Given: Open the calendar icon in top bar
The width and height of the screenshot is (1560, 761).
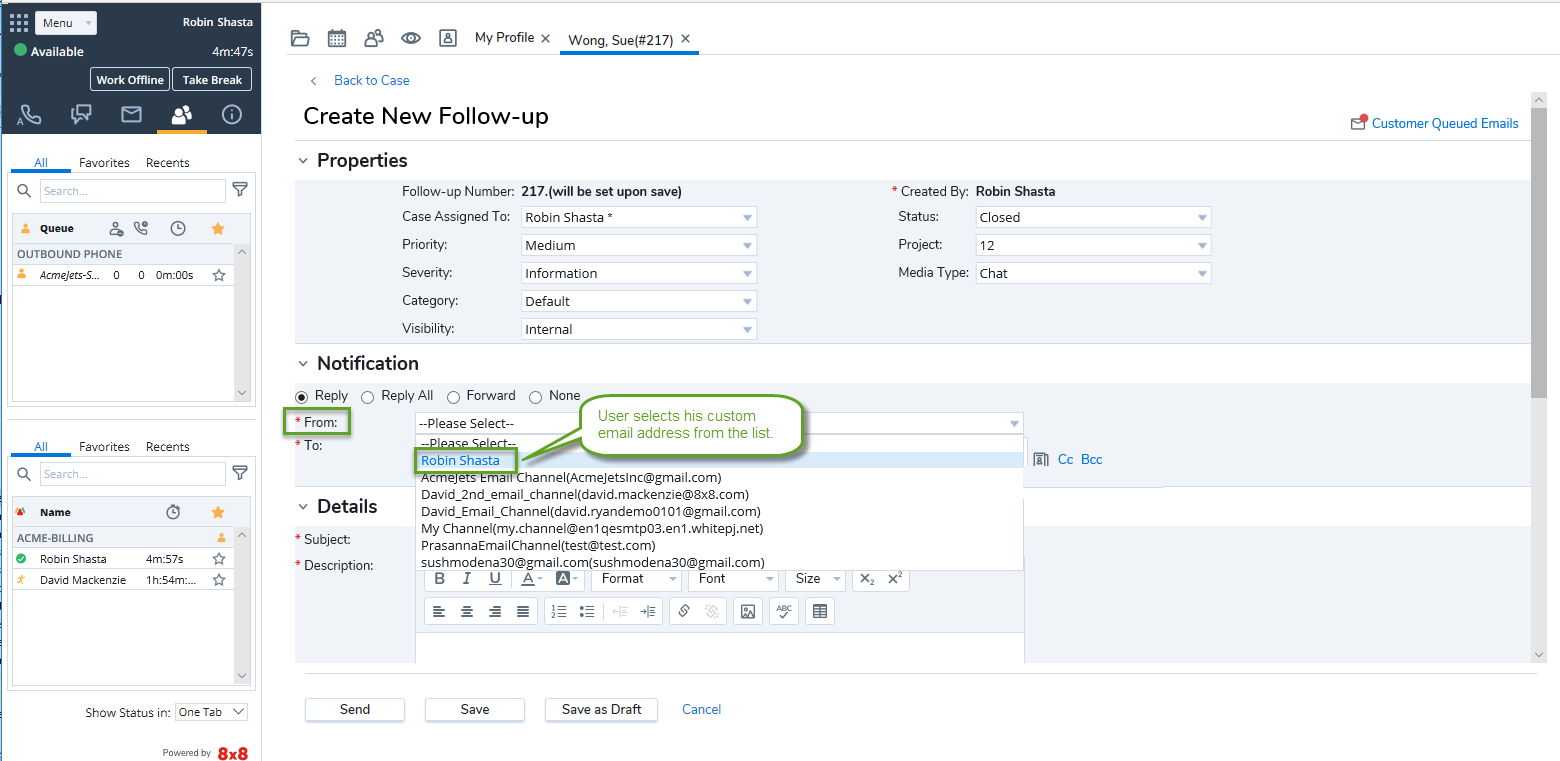Looking at the screenshot, I should pyautogui.click(x=337, y=38).
